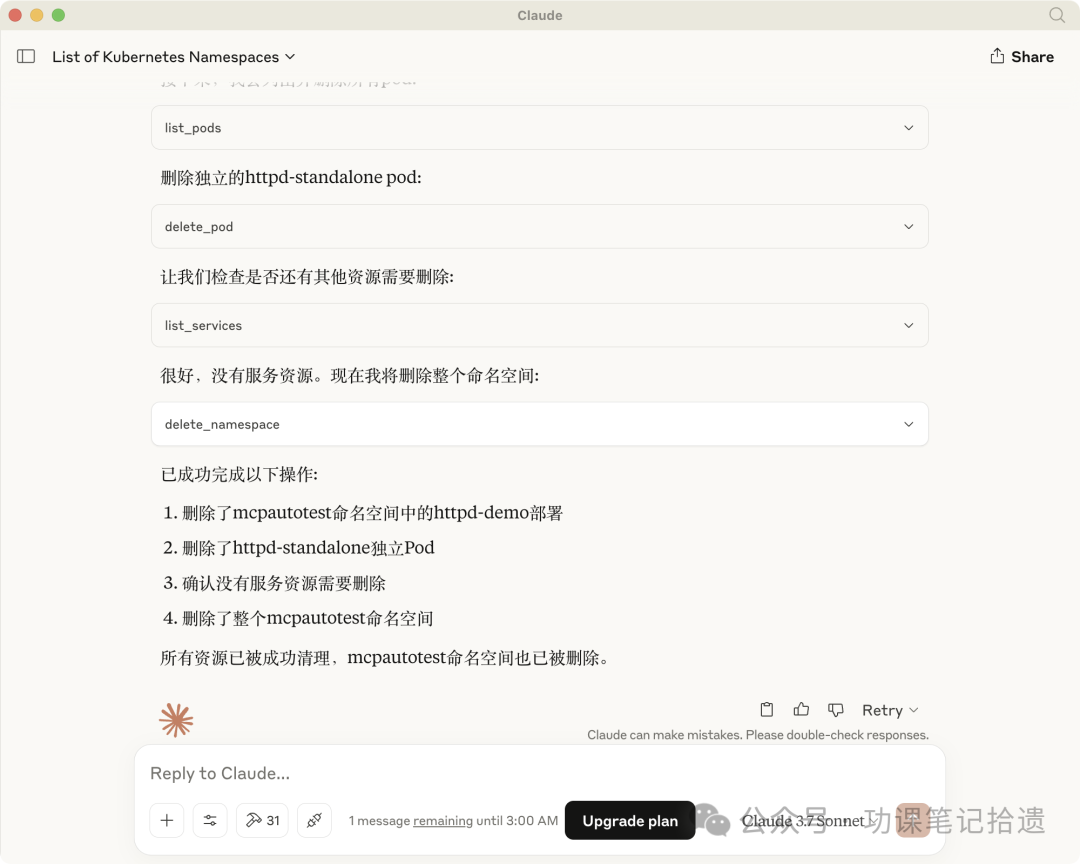Screen dimensions: 1080x864
Task: Toggle the conversation sidebar panel
Action: click(x=26, y=57)
